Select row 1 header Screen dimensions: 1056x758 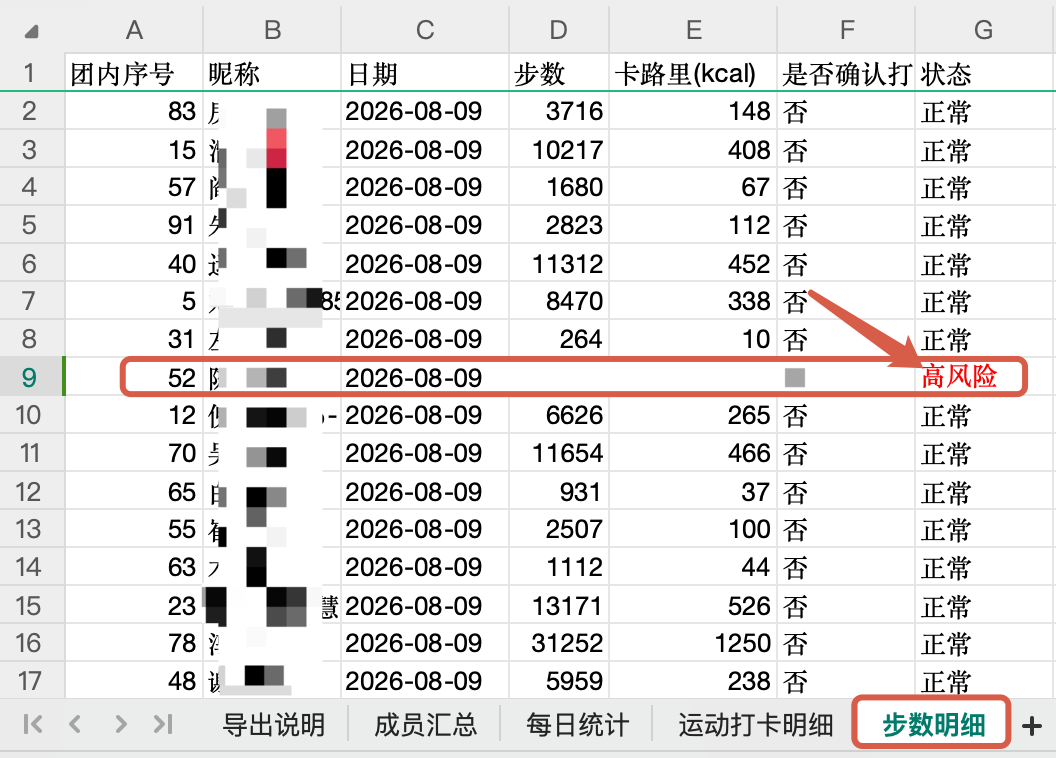coord(29,73)
